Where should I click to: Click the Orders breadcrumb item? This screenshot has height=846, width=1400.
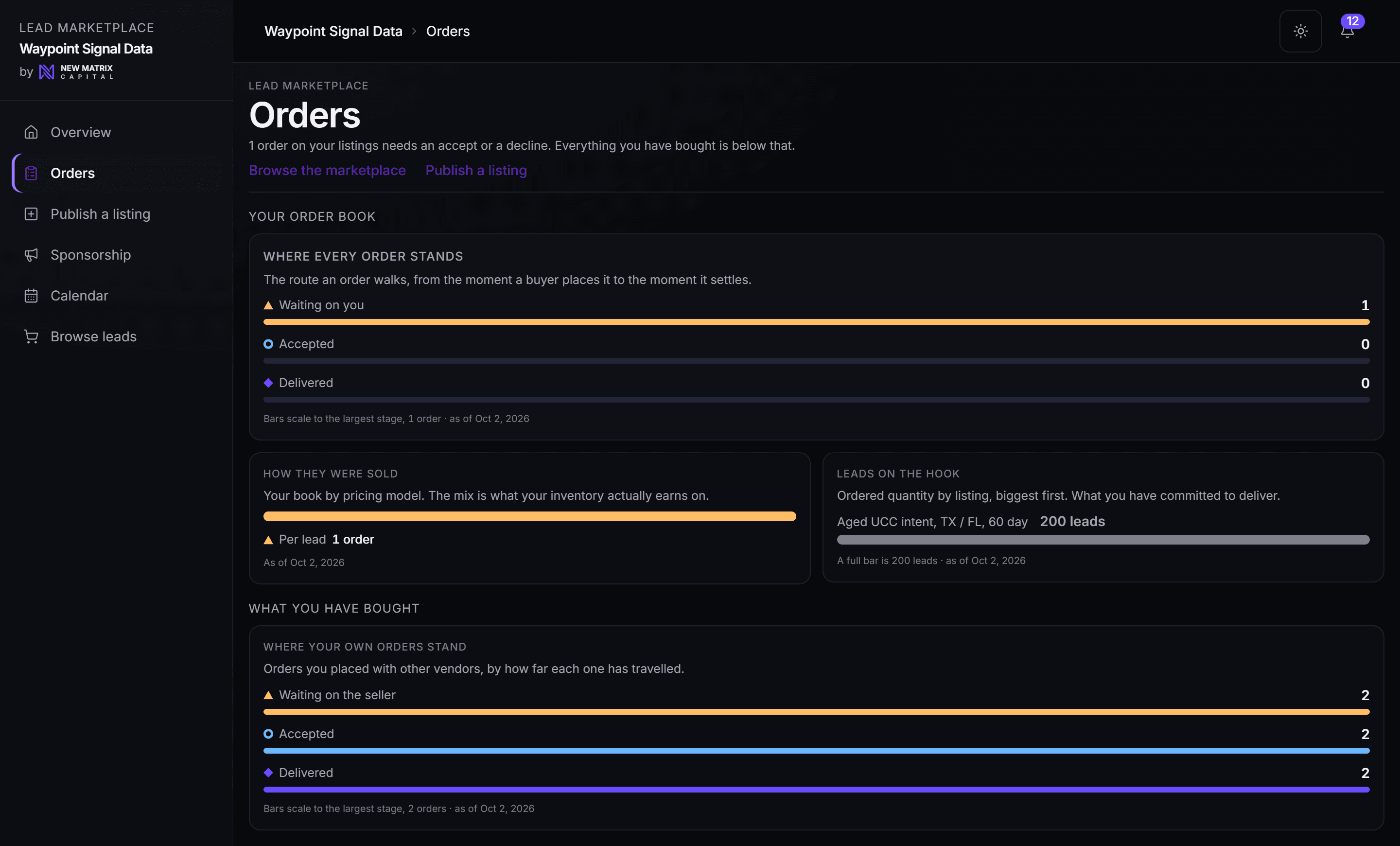click(448, 31)
